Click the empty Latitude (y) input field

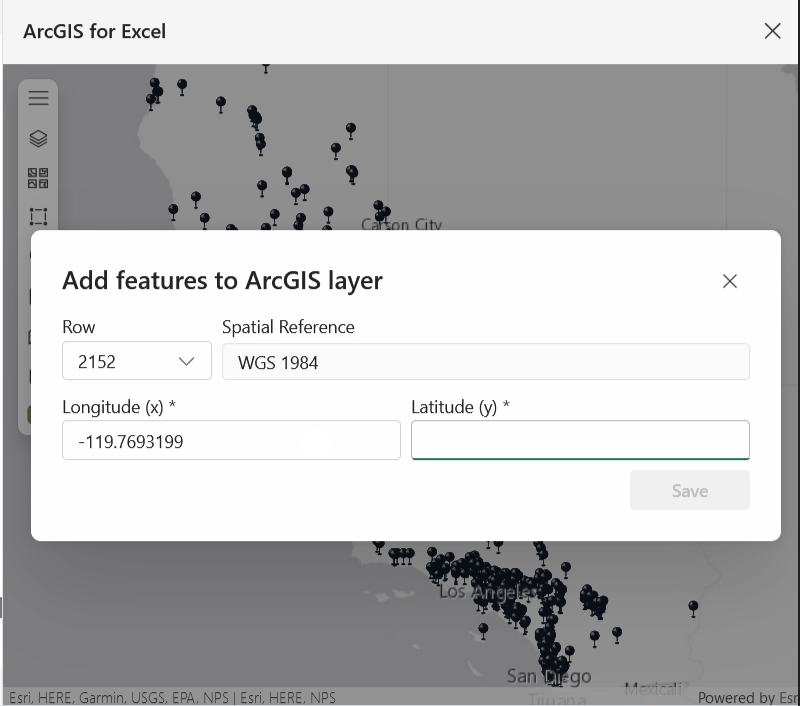click(x=580, y=440)
